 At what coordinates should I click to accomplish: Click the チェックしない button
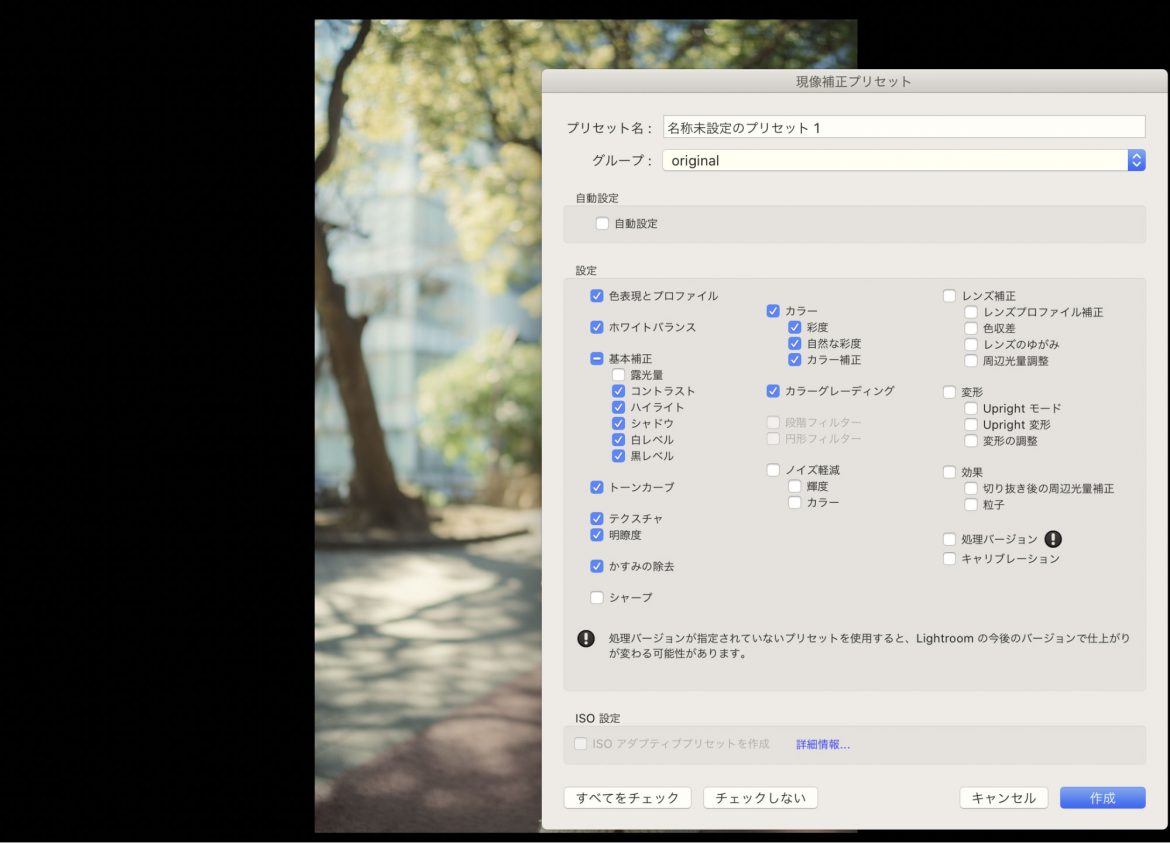[760, 797]
